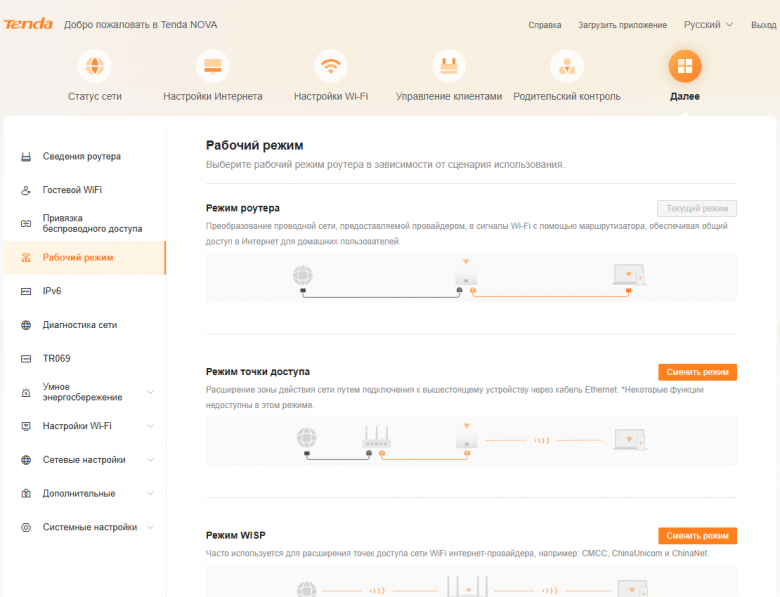Open the Настройки Wi-Fi top icon
The width and height of the screenshot is (780, 597).
coord(331,66)
